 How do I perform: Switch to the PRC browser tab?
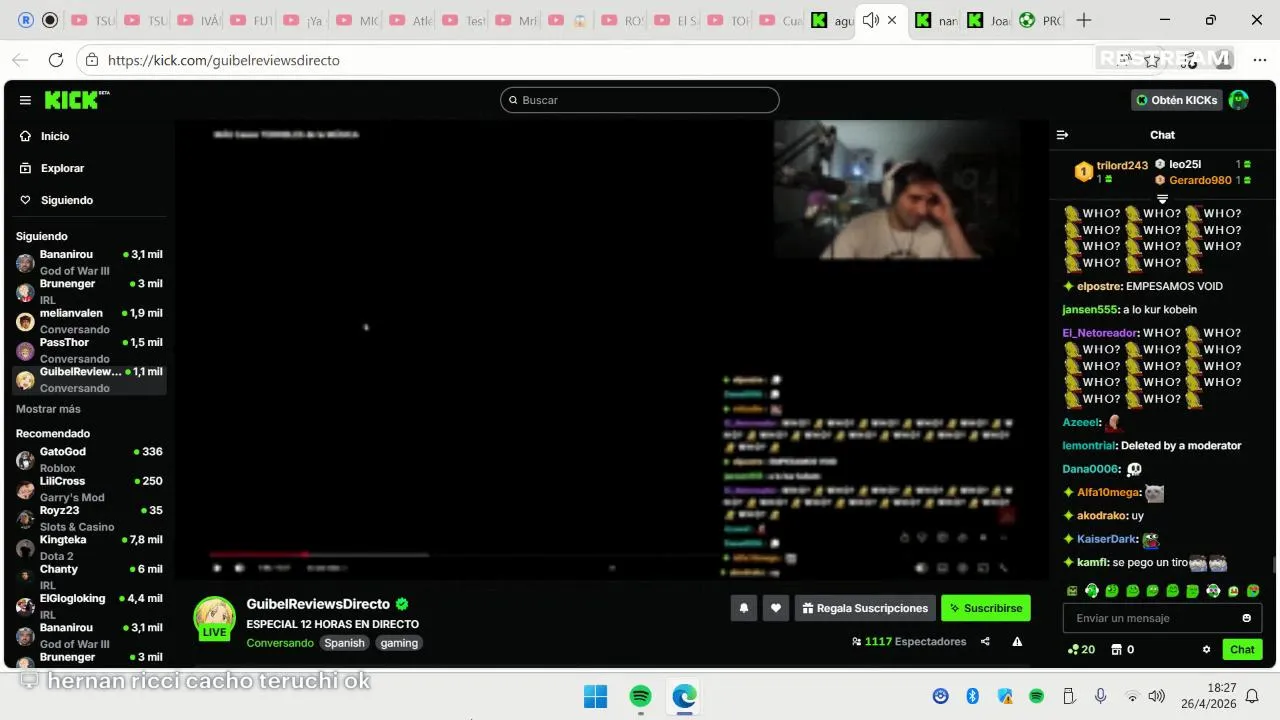click(x=1041, y=20)
